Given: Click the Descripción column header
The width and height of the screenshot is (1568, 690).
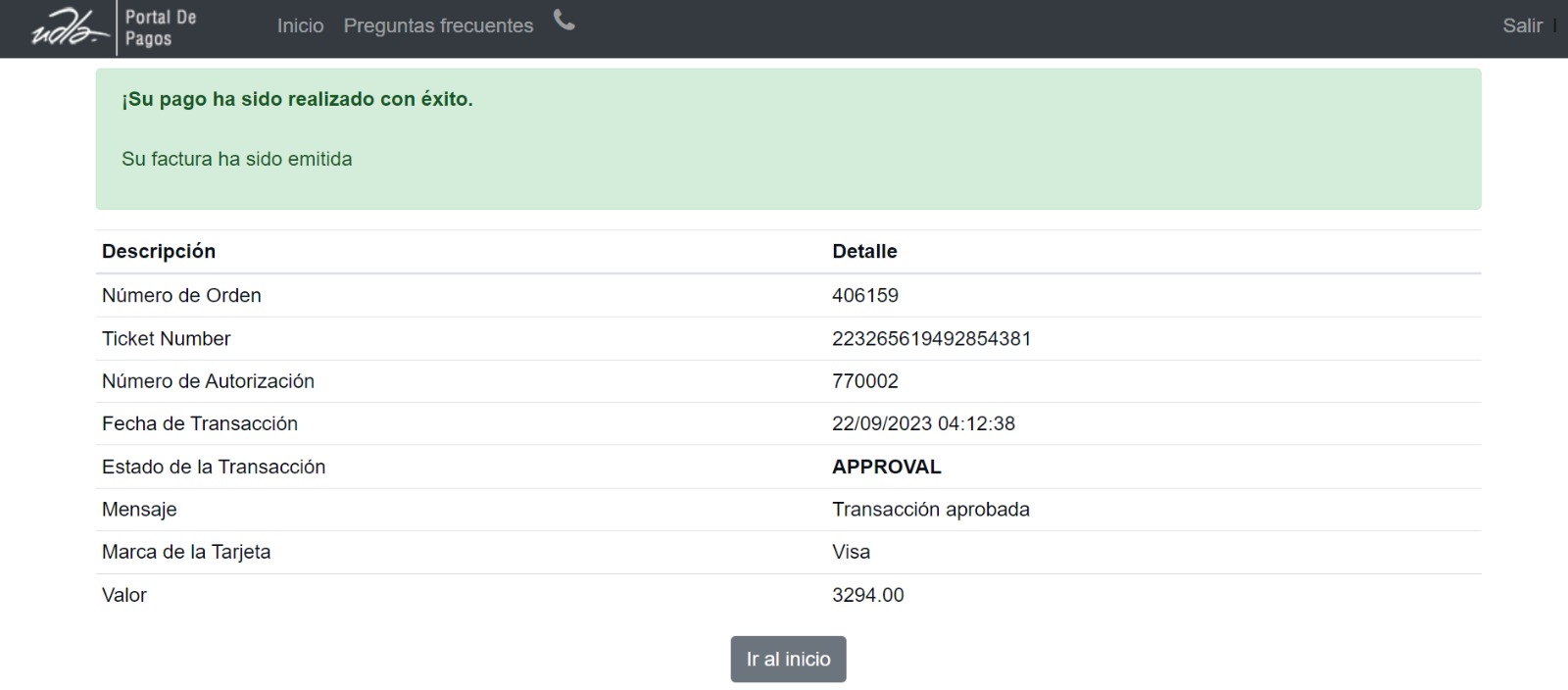Looking at the screenshot, I should pyautogui.click(x=159, y=251).
